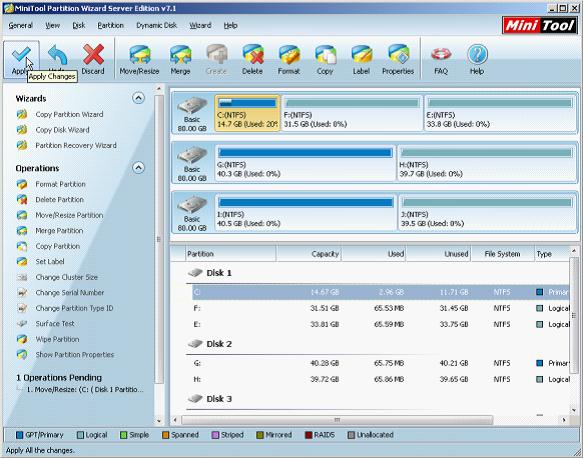Collapse the Operations section
583x458 pixels.
(x=138, y=168)
